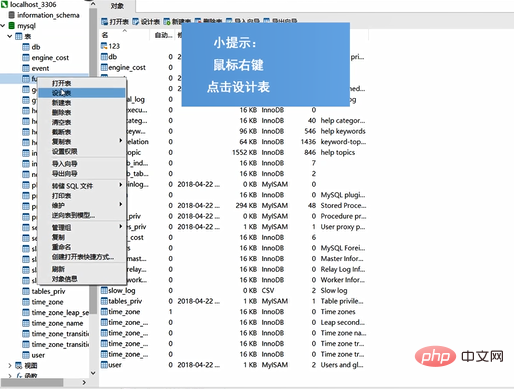Click slow_log table icon in object list
This screenshot has height=389, width=514.
point(104,290)
